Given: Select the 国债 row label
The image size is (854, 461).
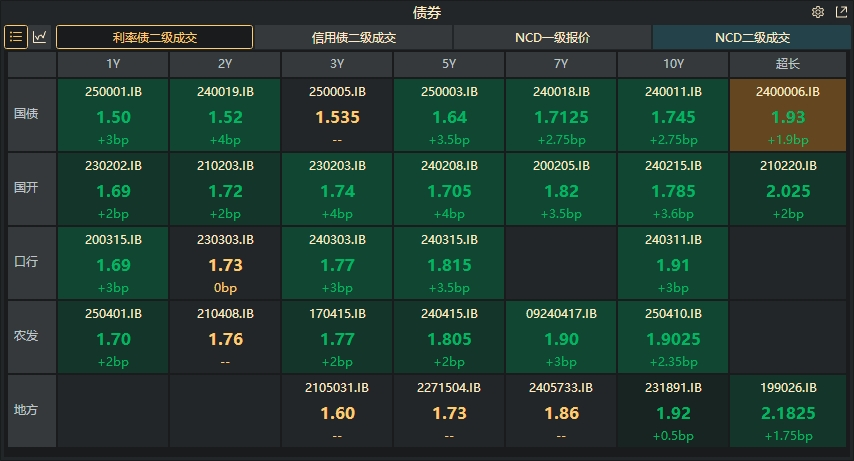Looking at the screenshot, I should tap(26, 114).
